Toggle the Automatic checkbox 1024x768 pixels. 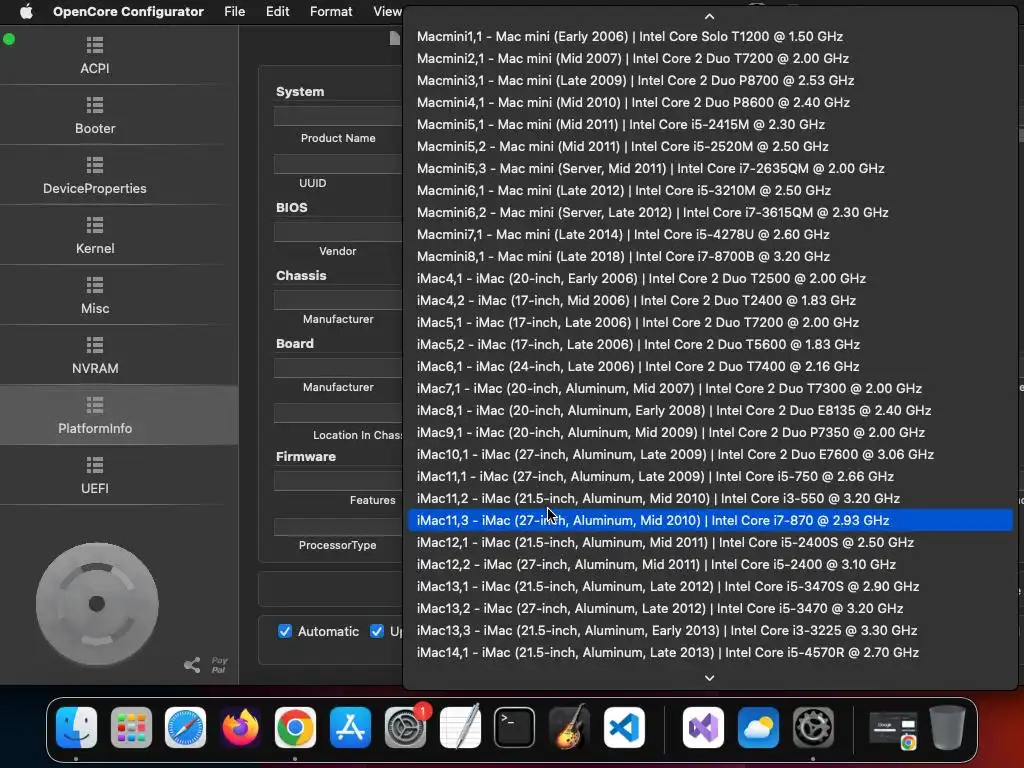(285, 631)
